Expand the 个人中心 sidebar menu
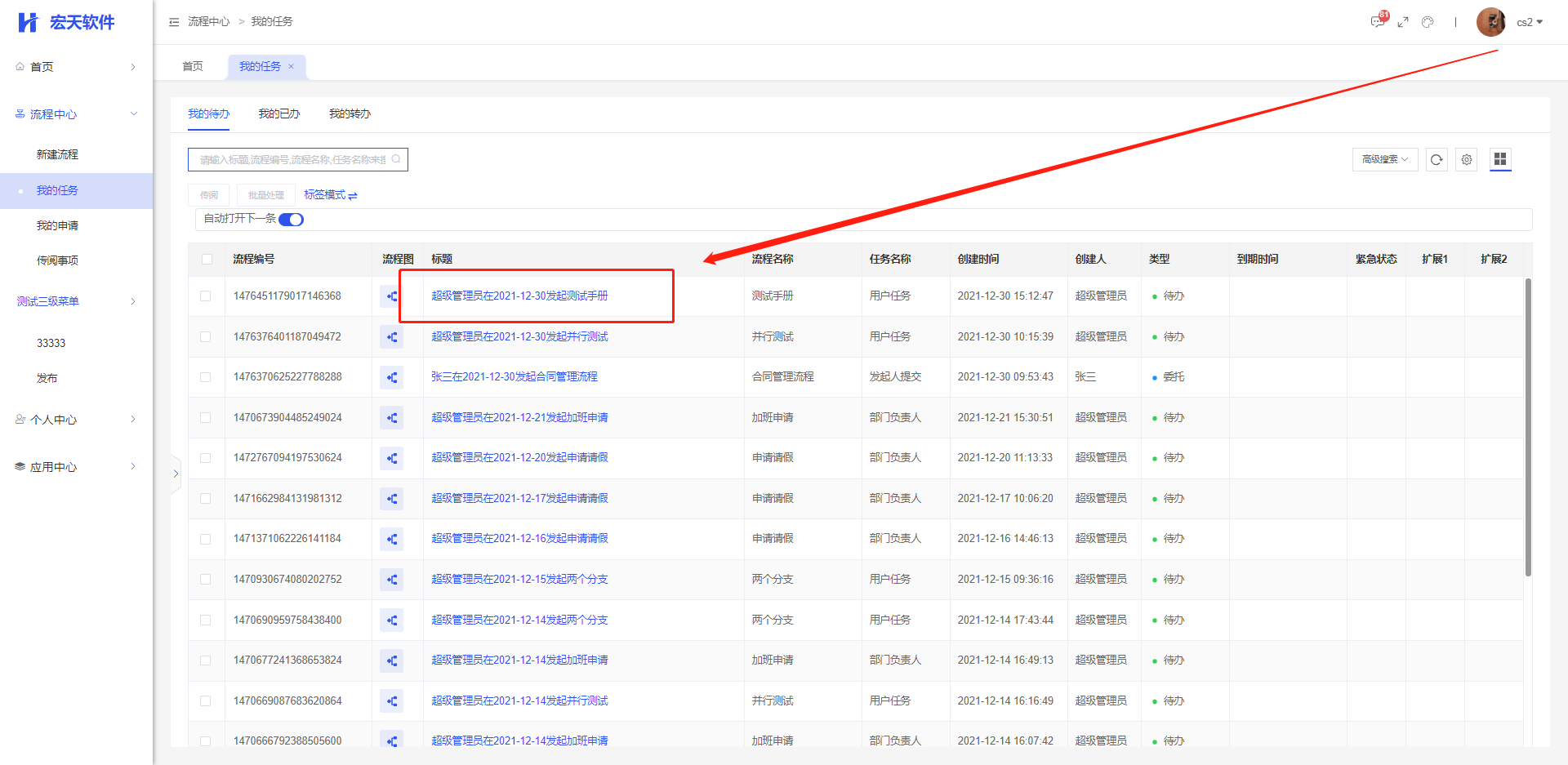The height and width of the screenshot is (765, 1568). pyautogui.click(x=76, y=420)
